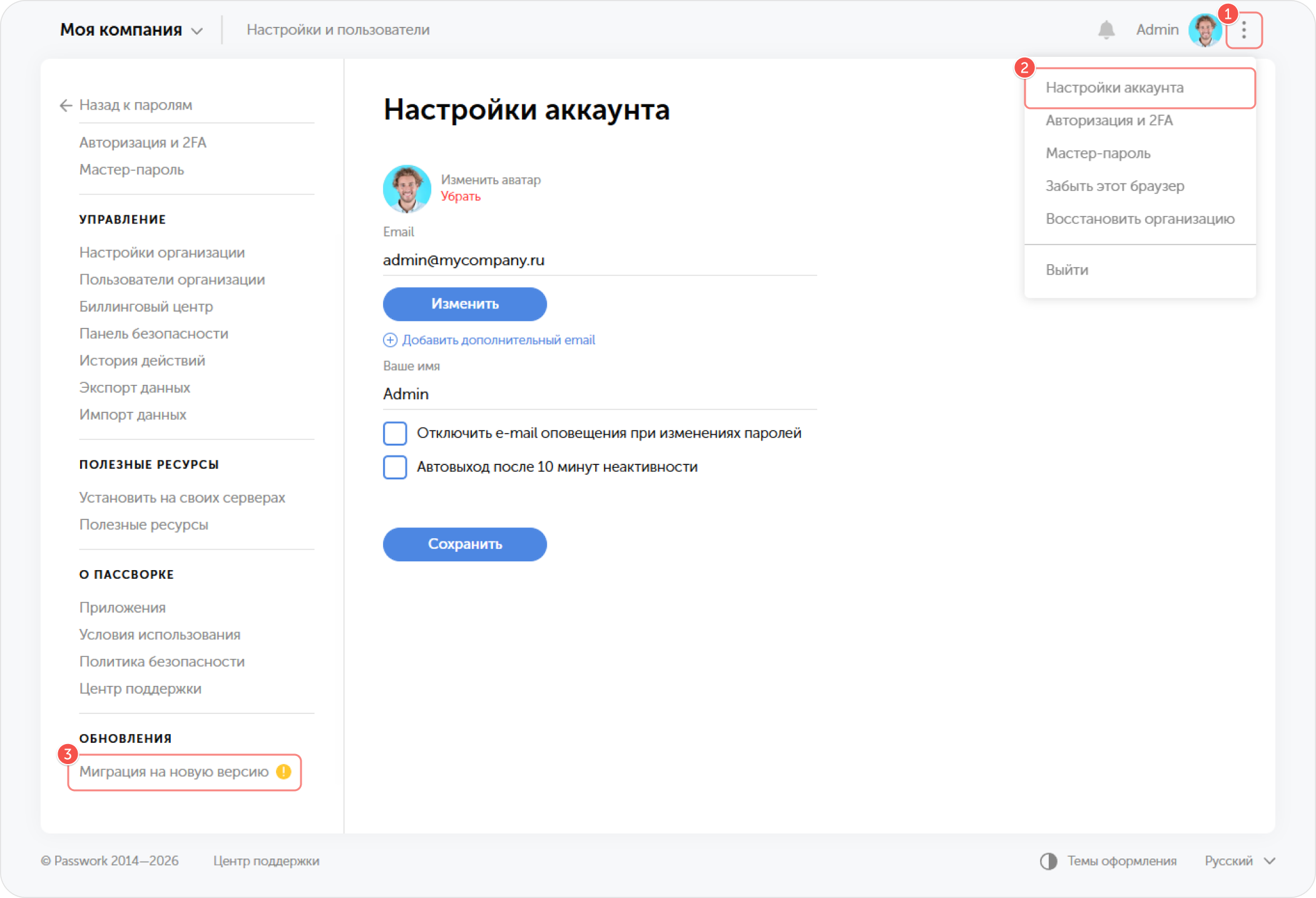Click the Admin username in header
Viewport: 1316px width, 898px height.
tap(1157, 29)
